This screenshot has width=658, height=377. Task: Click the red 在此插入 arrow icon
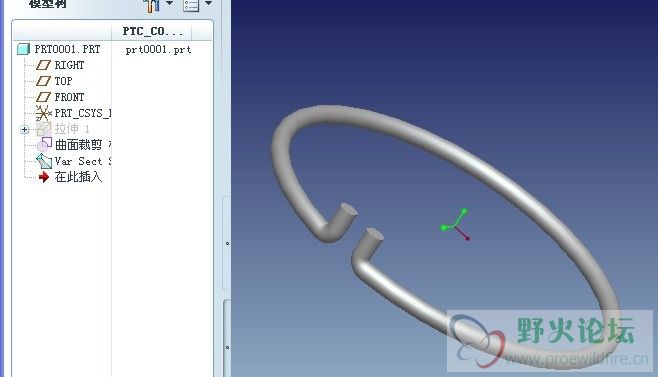44,177
